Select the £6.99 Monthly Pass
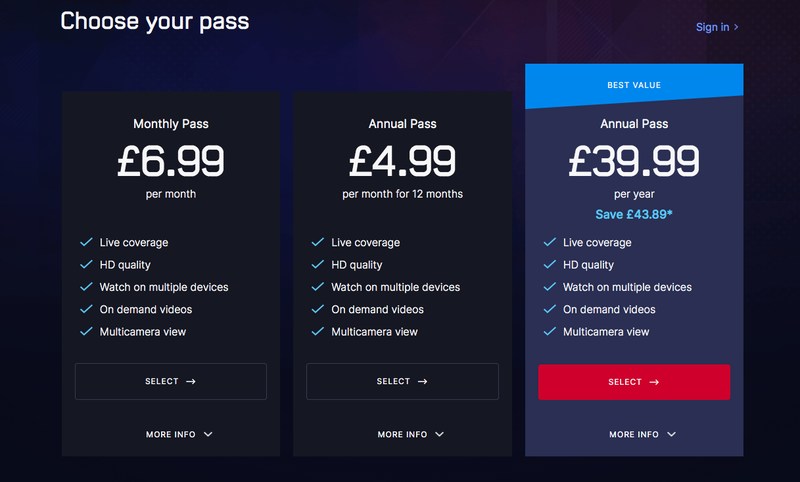The width and height of the screenshot is (800, 482). pyautogui.click(x=171, y=381)
